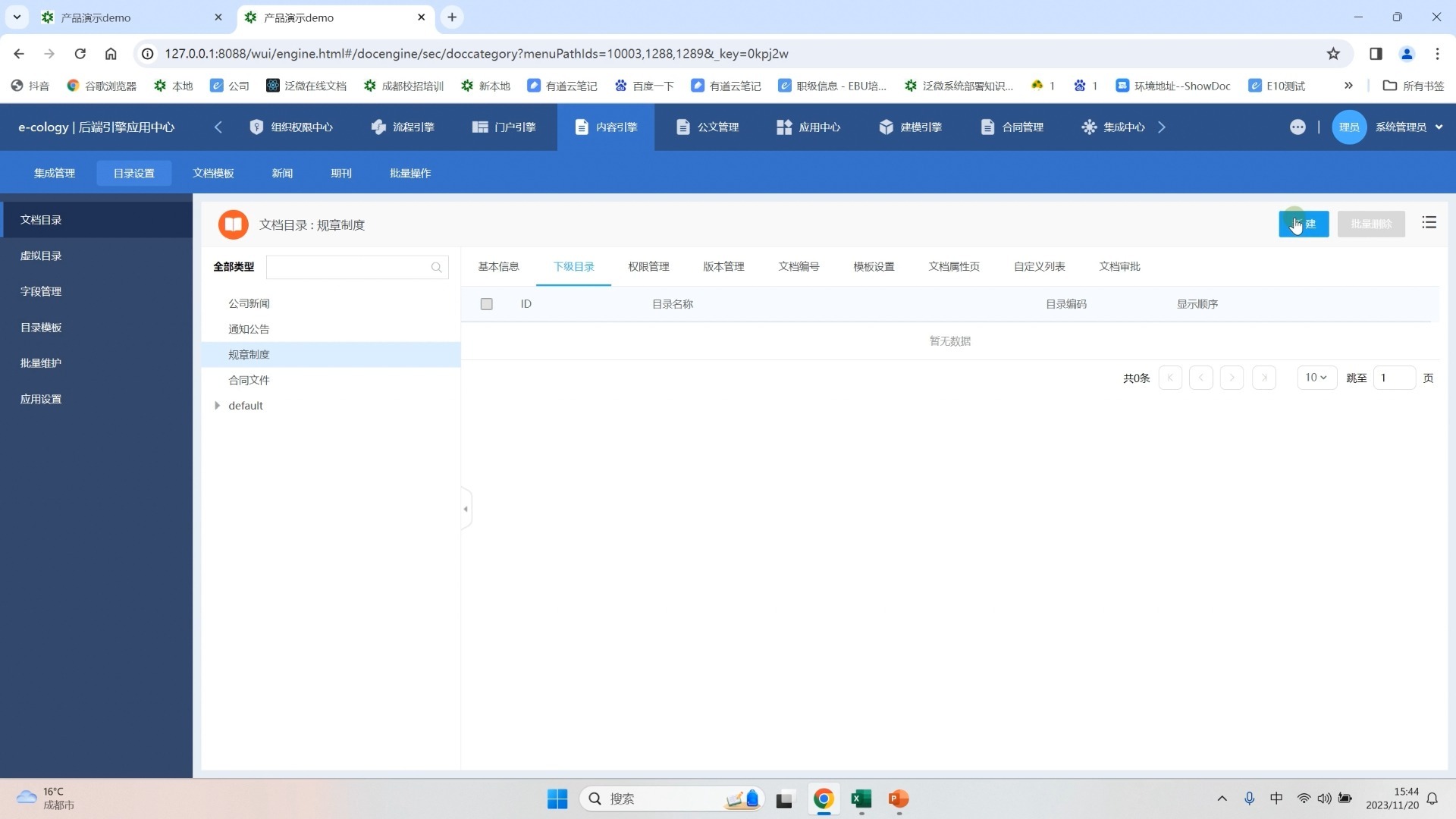Switch to the 权限管理 tab
This screenshot has height=819, width=1456.
[648, 267]
